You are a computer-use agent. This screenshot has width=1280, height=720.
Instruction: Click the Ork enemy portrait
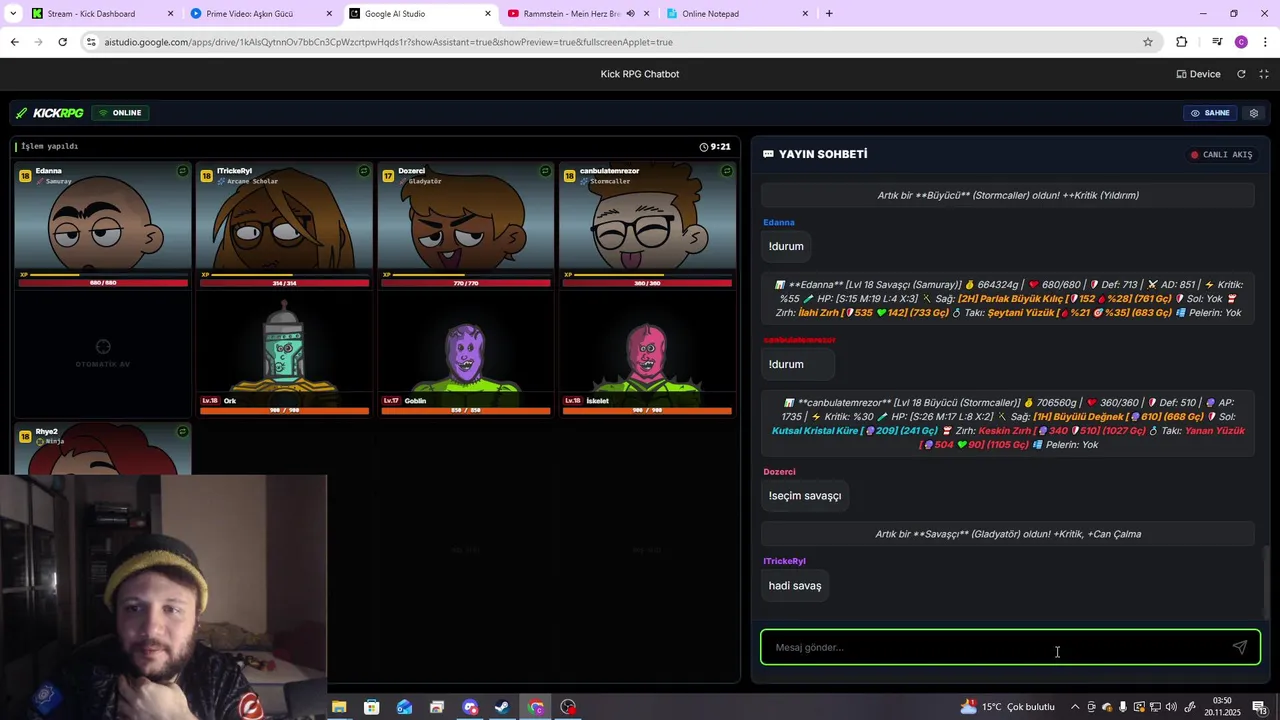click(x=284, y=345)
